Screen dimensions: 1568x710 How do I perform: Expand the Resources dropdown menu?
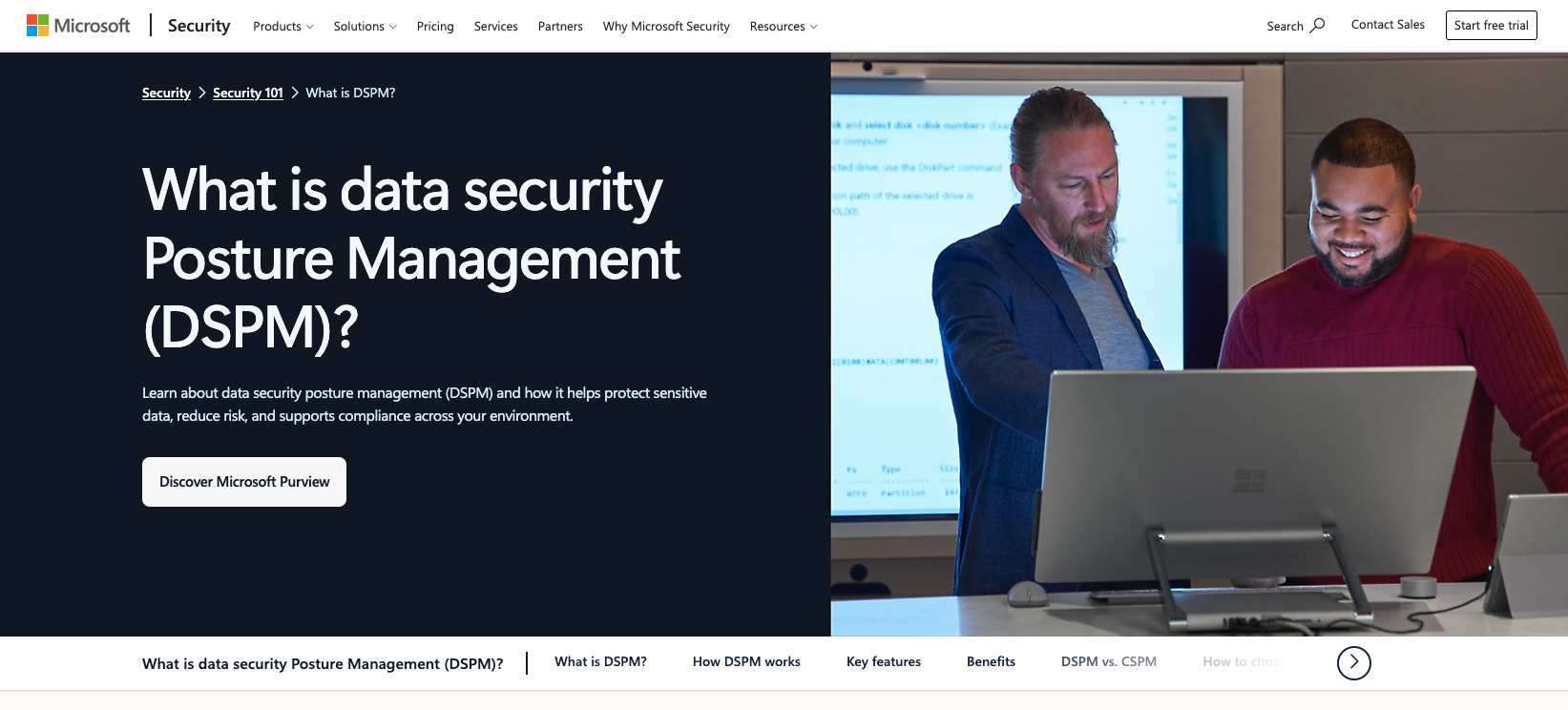click(784, 27)
